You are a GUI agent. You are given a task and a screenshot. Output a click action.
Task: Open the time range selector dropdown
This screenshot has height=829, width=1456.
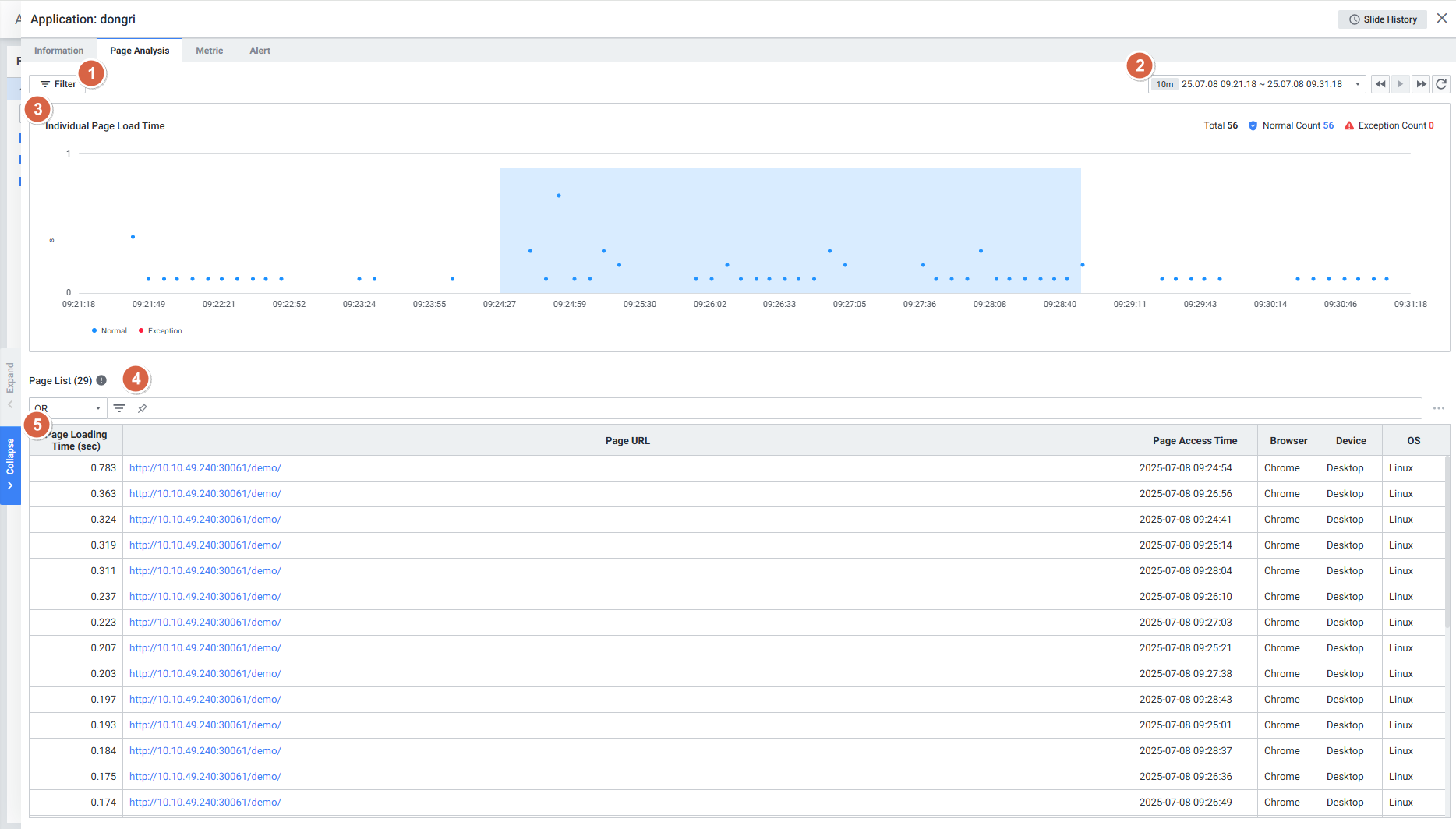(x=1256, y=84)
